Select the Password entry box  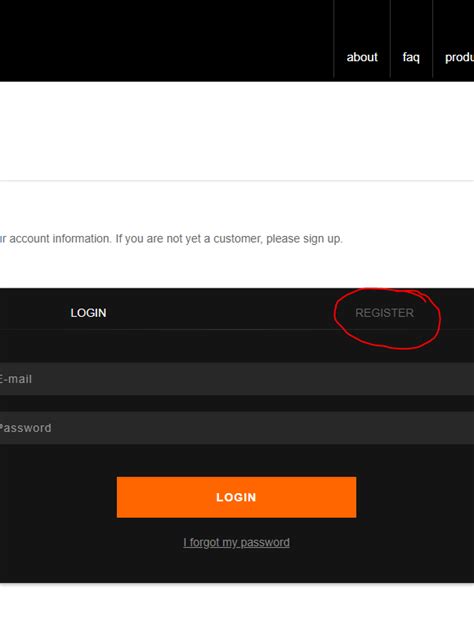pos(237,428)
